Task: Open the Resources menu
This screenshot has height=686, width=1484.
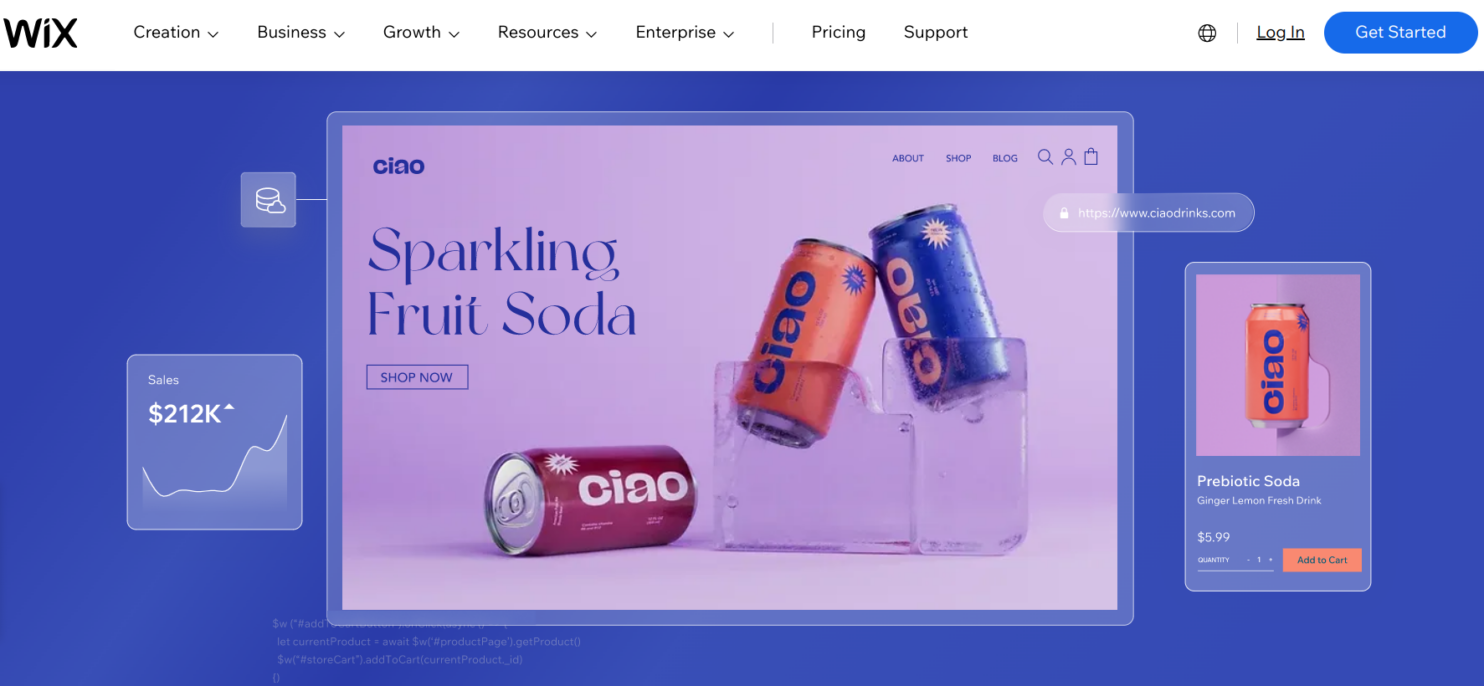Action: [x=547, y=33]
